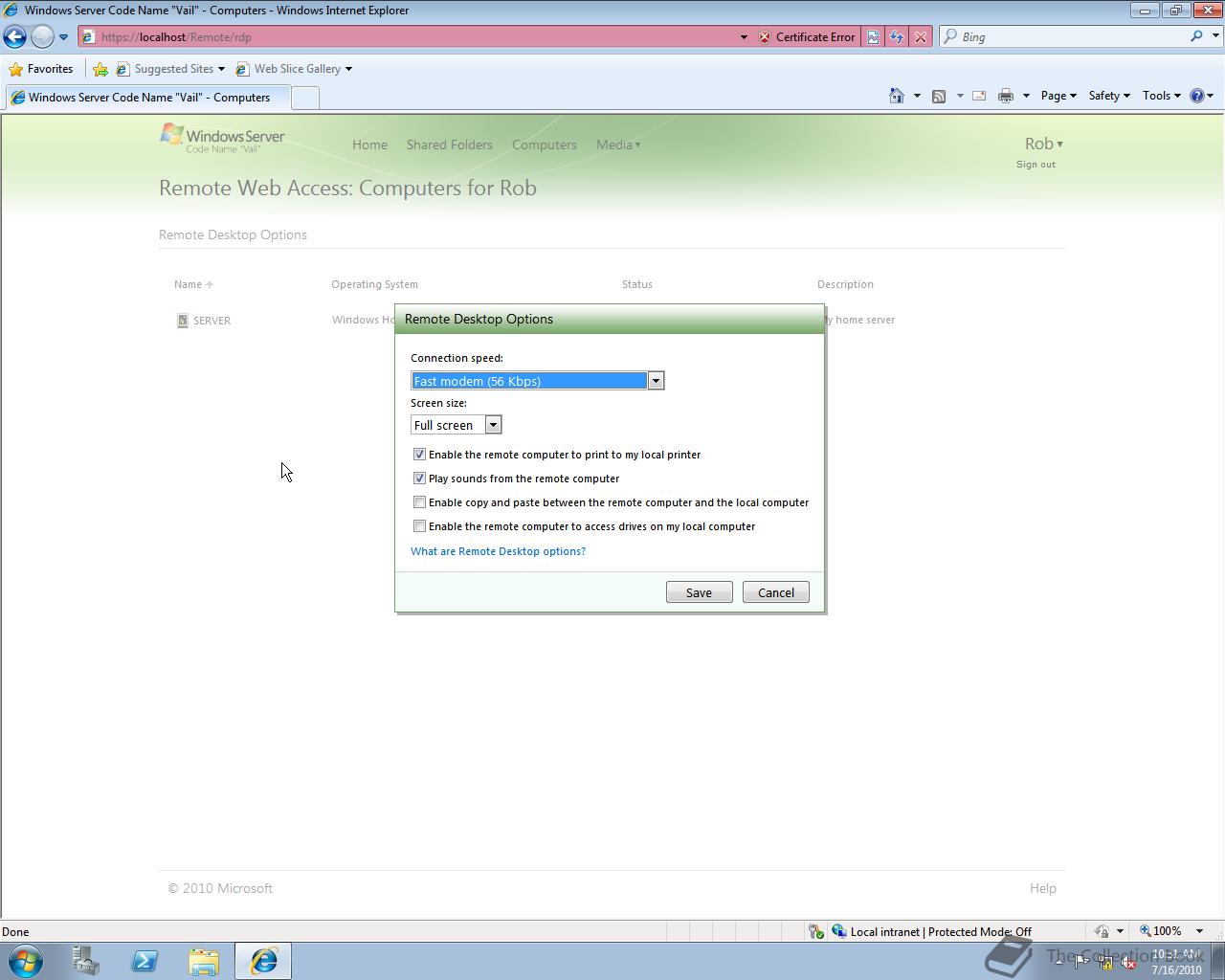Go back with the browser Back arrow
The width and height of the screenshot is (1225, 980).
(x=15, y=36)
